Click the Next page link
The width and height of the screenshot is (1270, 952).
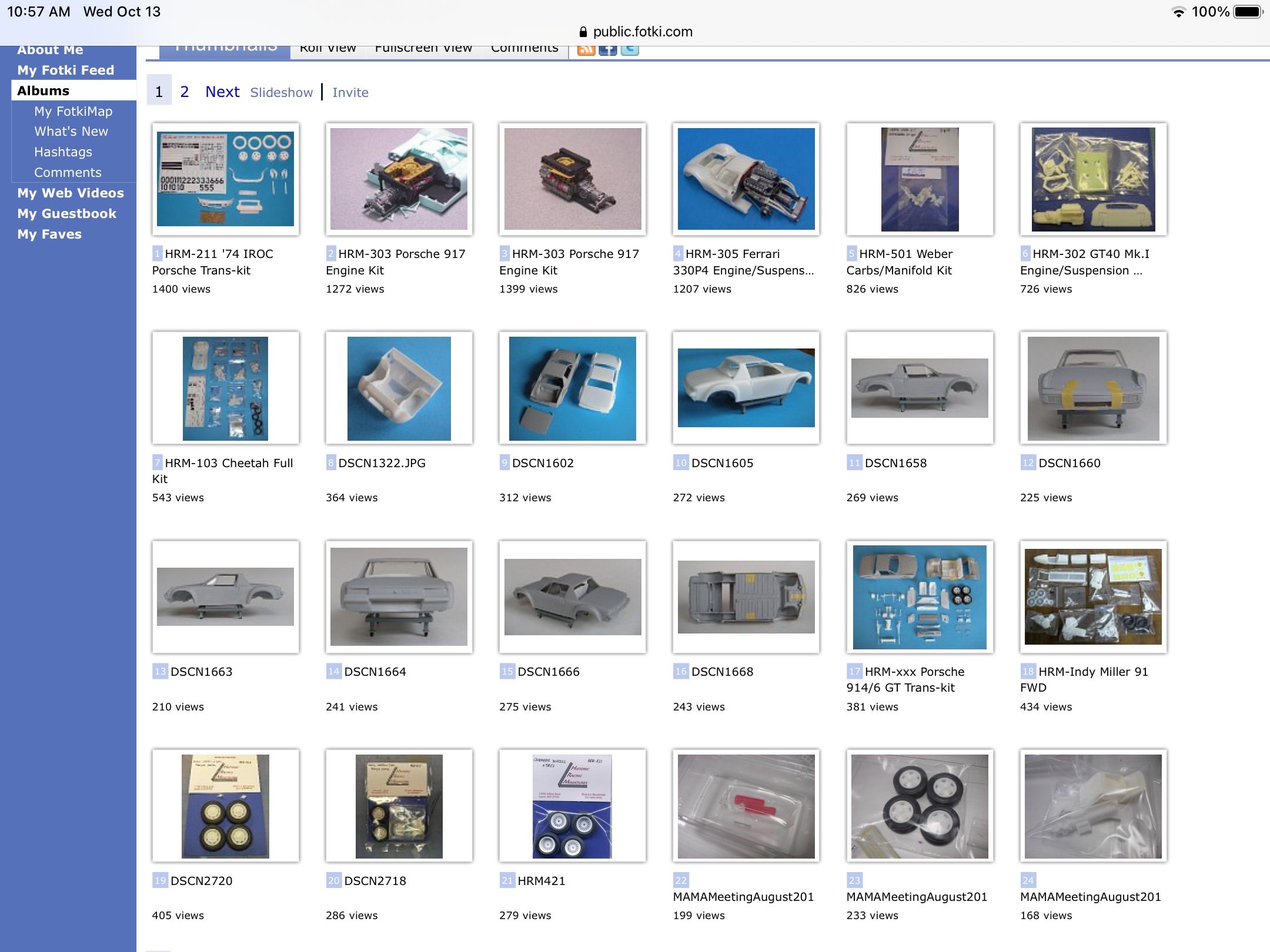(222, 92)
